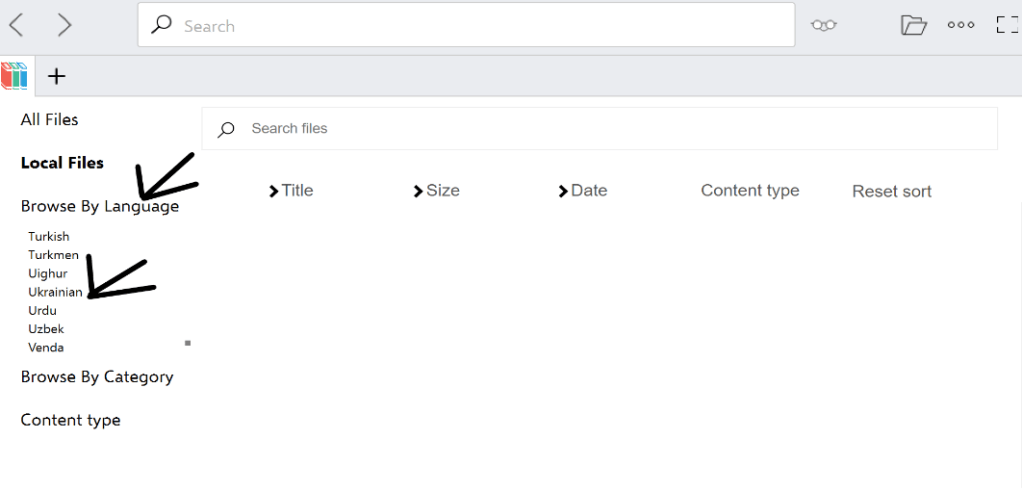Choose Ukrainian from language list
Viewport: 1022px width, 491px height.
point(55,292)
